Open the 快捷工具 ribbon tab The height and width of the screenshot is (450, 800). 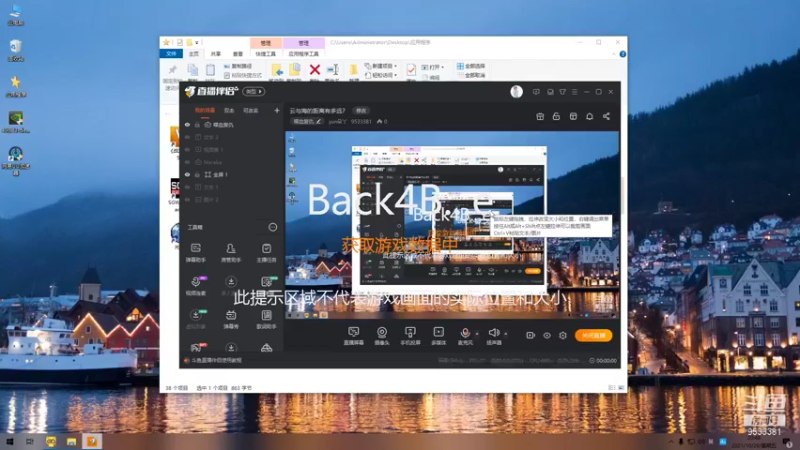265,54
